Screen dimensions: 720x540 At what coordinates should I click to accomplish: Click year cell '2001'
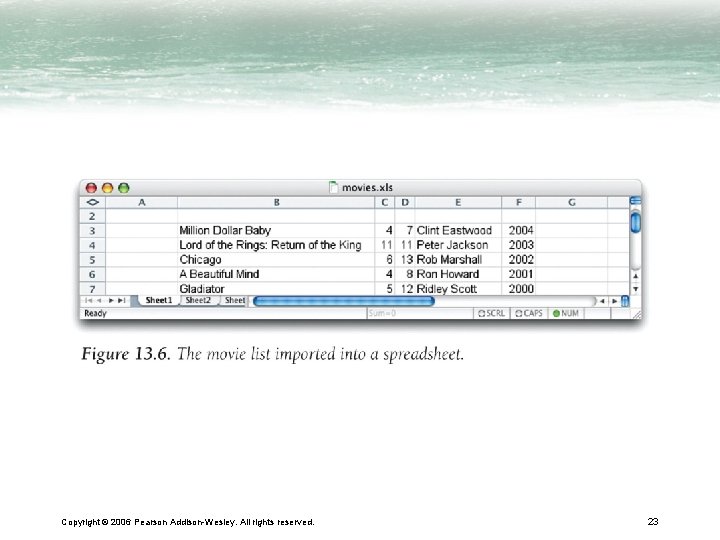click(x=518, y=275)
